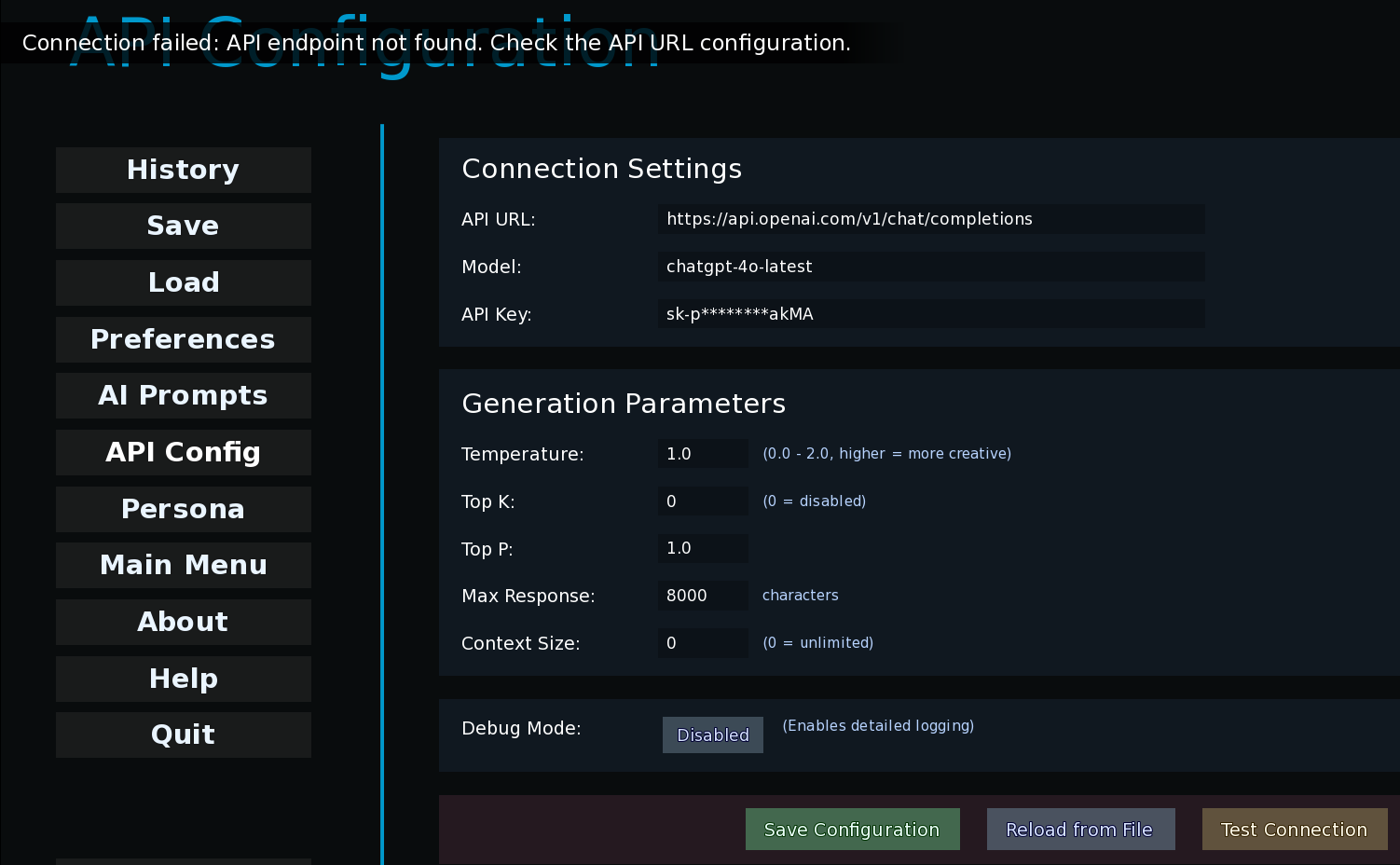Run Test Connection
1400x865 pixels.
click(1294, 830)
